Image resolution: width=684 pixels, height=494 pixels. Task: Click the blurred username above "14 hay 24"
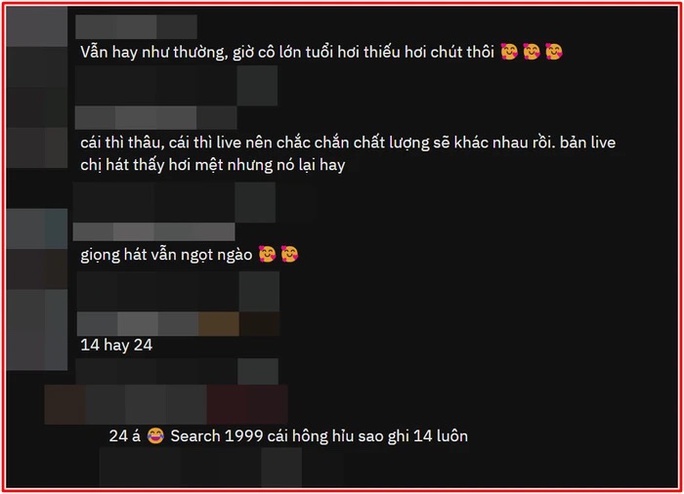[178, 324]
